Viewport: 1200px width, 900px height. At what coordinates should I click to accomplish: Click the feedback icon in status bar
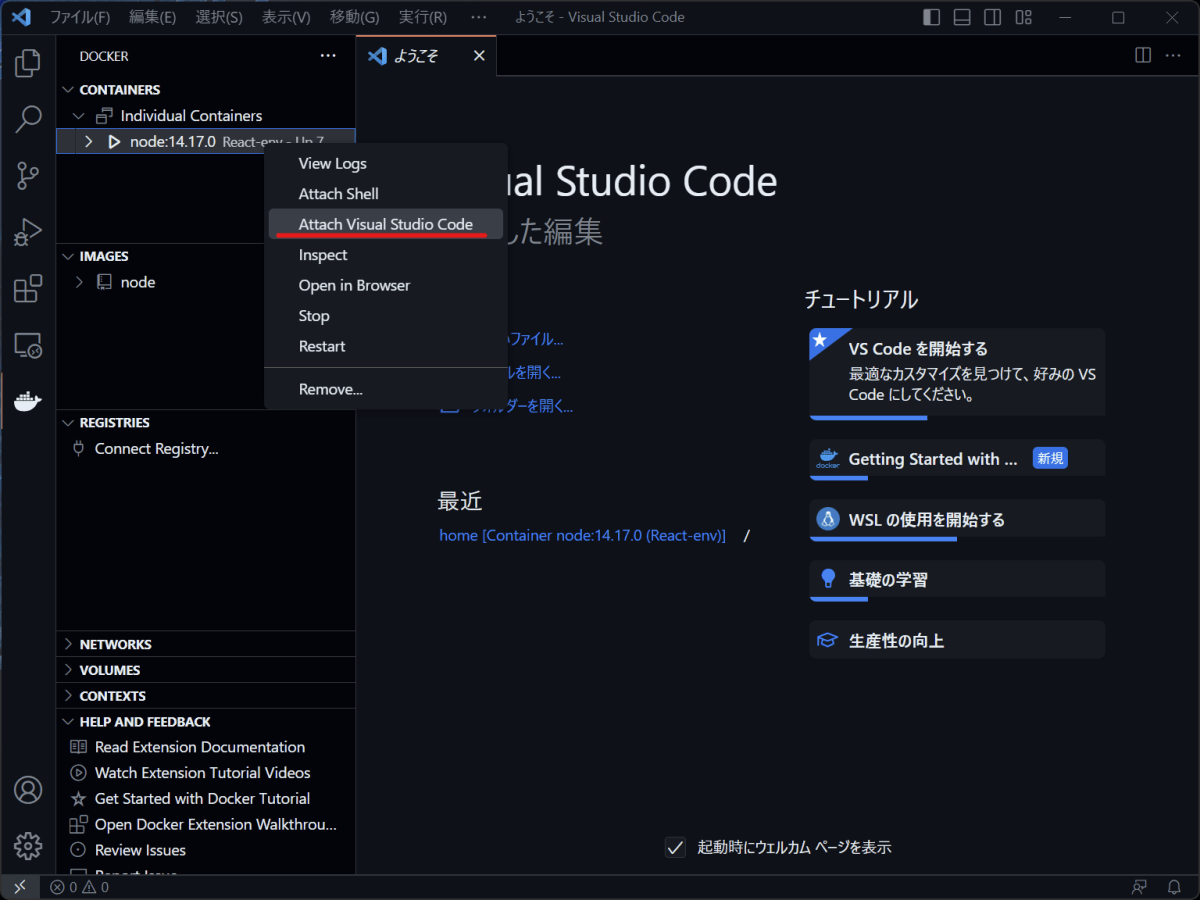pos(1139,887)
